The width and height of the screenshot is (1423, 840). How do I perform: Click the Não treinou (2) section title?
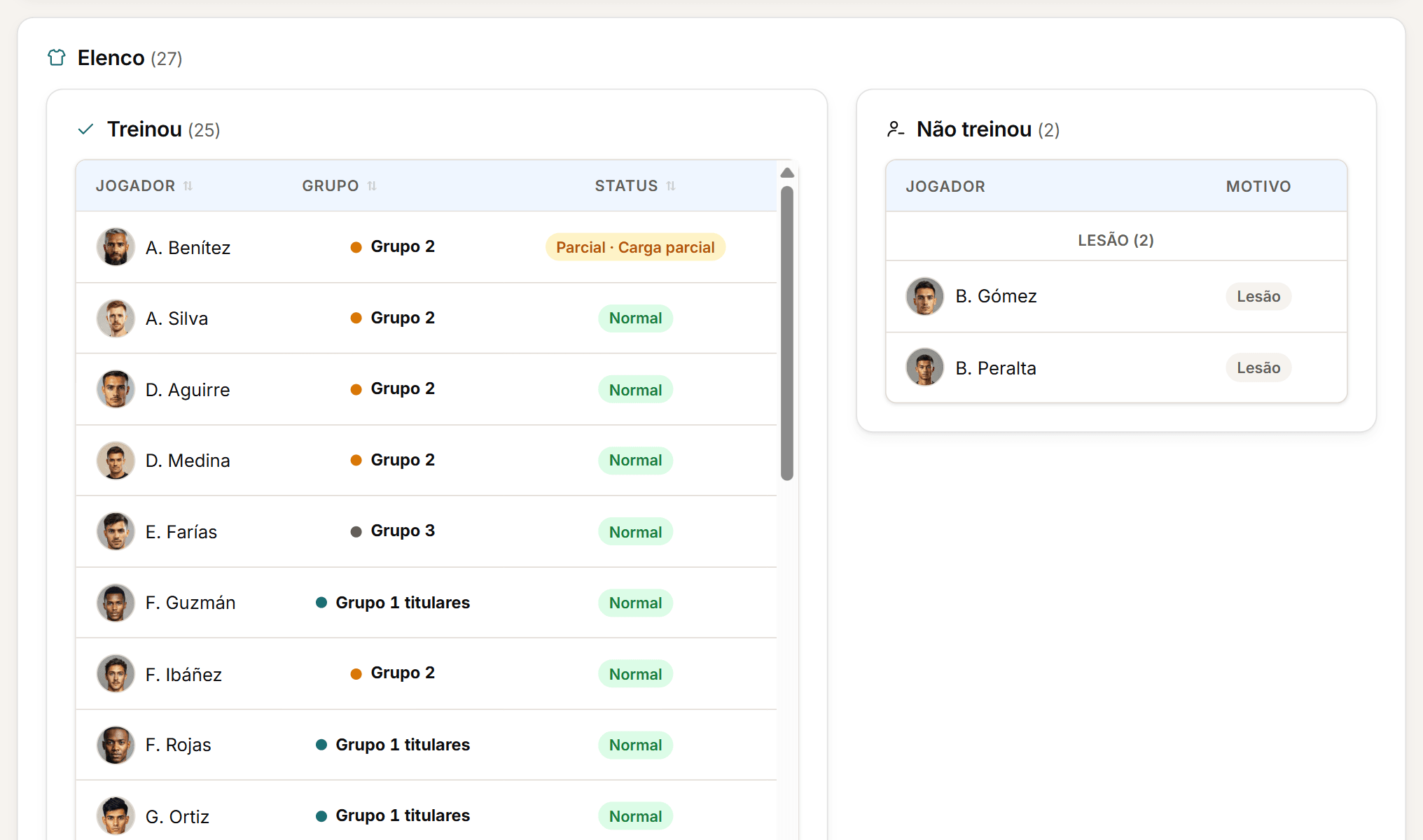pyautogui.click(x=988, y=129)
